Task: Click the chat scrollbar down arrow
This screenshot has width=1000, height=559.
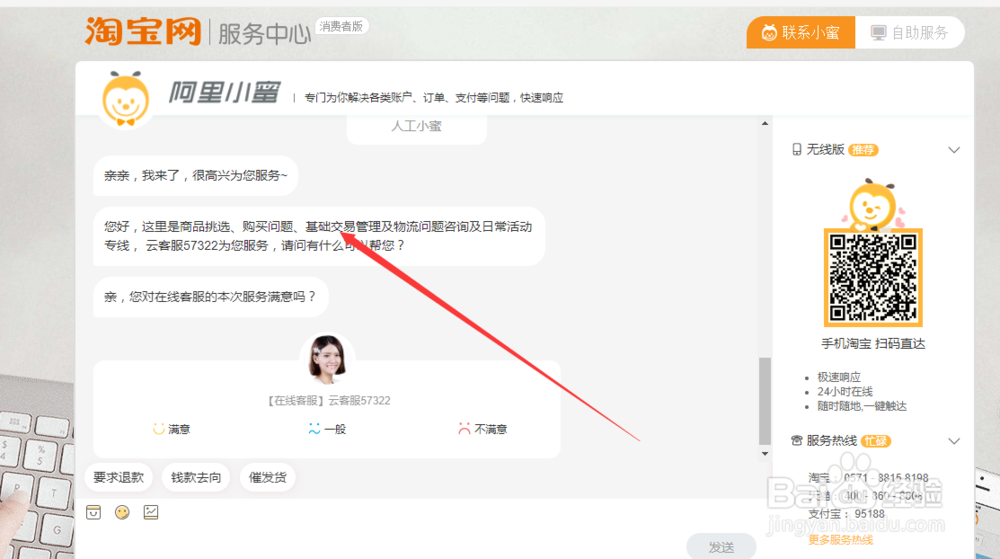Action: coord(765,454)
